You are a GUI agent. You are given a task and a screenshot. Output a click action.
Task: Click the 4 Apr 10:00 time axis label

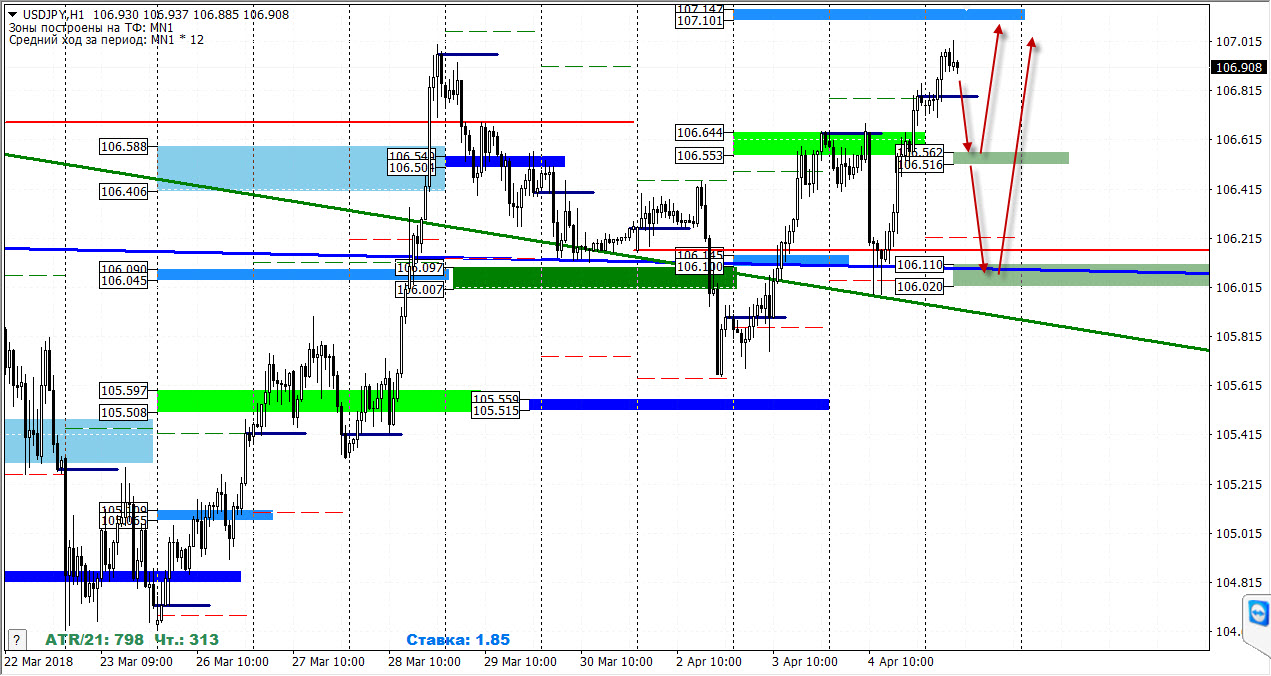pyautogui.click(x=901, y=662)
